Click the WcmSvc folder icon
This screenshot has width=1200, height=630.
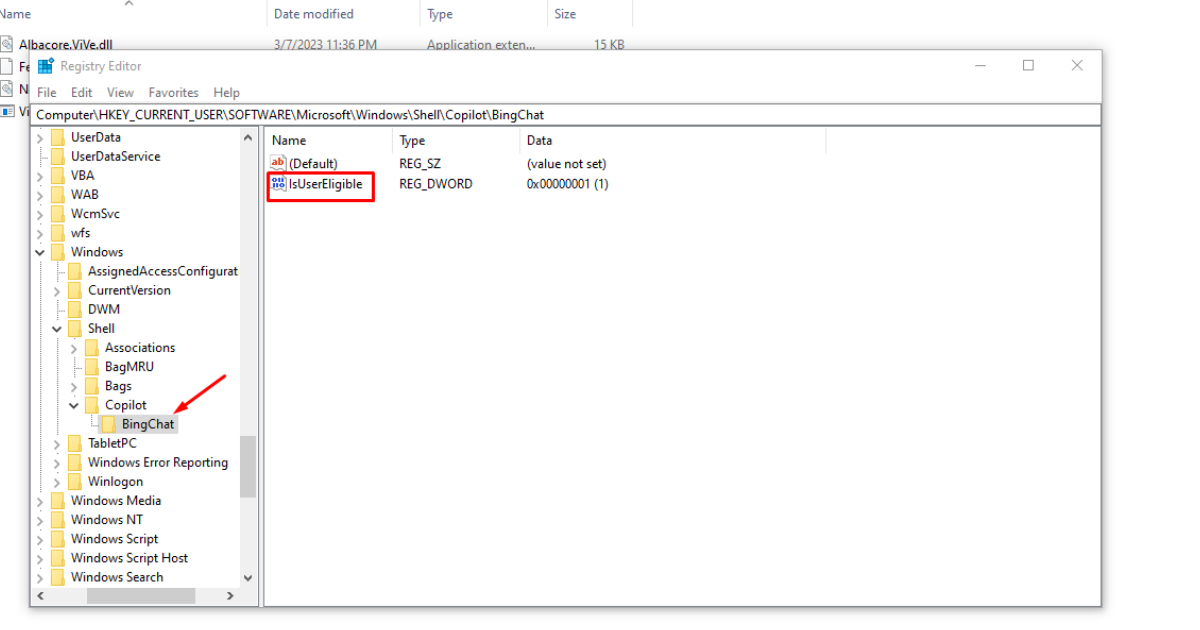coord(58,213)
